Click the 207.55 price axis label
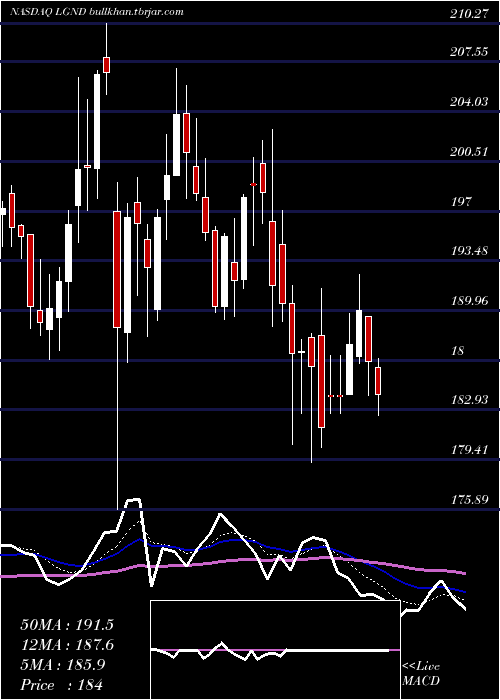 point(468,52)
